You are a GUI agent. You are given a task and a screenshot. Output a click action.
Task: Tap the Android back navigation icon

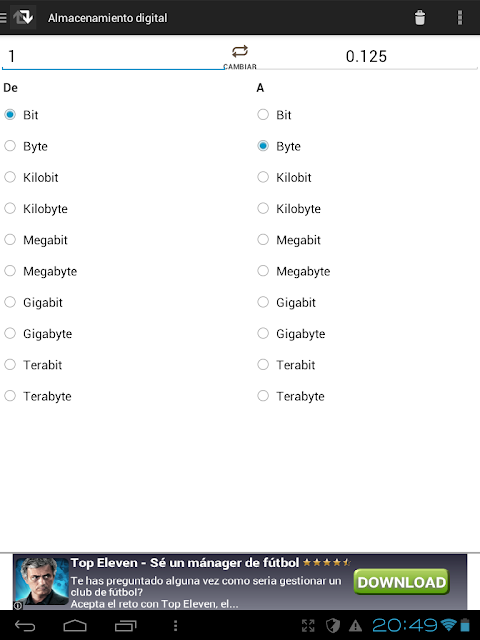click(x=25, y=625)
